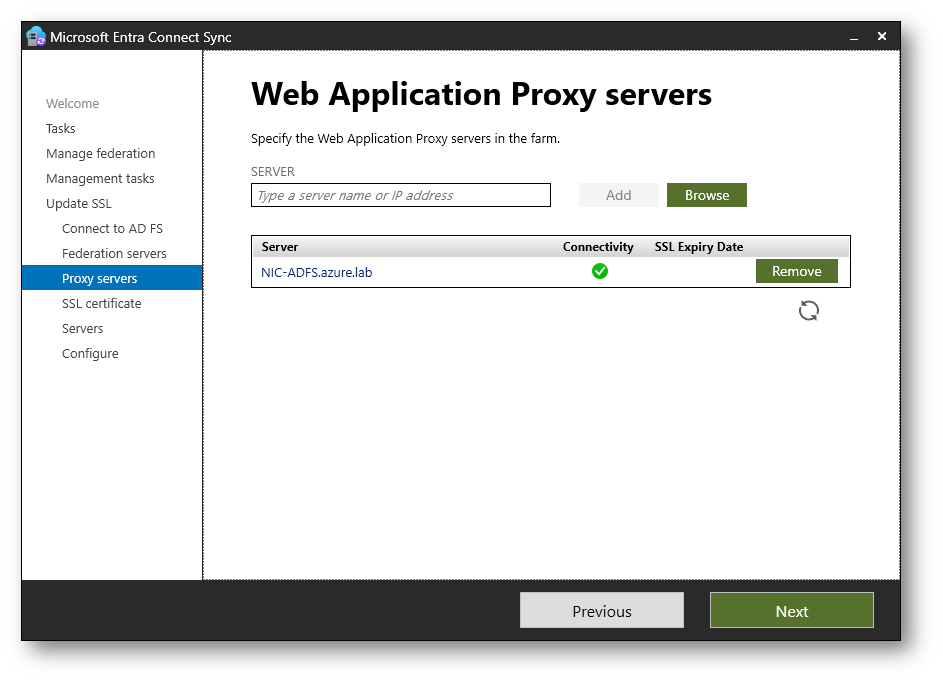943x683 pixels.
Task: Select the NIC-ADFS.azure.lab server entry
Action: [x=317, y=272]
